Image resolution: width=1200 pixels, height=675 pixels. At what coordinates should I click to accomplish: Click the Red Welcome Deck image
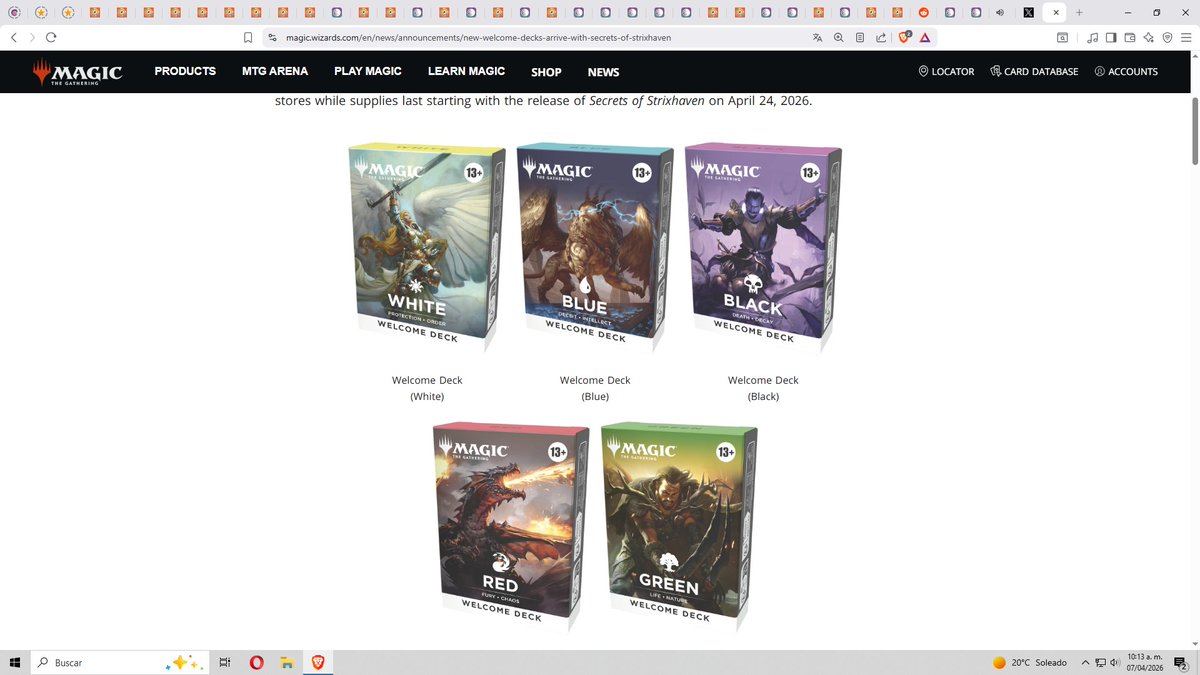point(511,526)
